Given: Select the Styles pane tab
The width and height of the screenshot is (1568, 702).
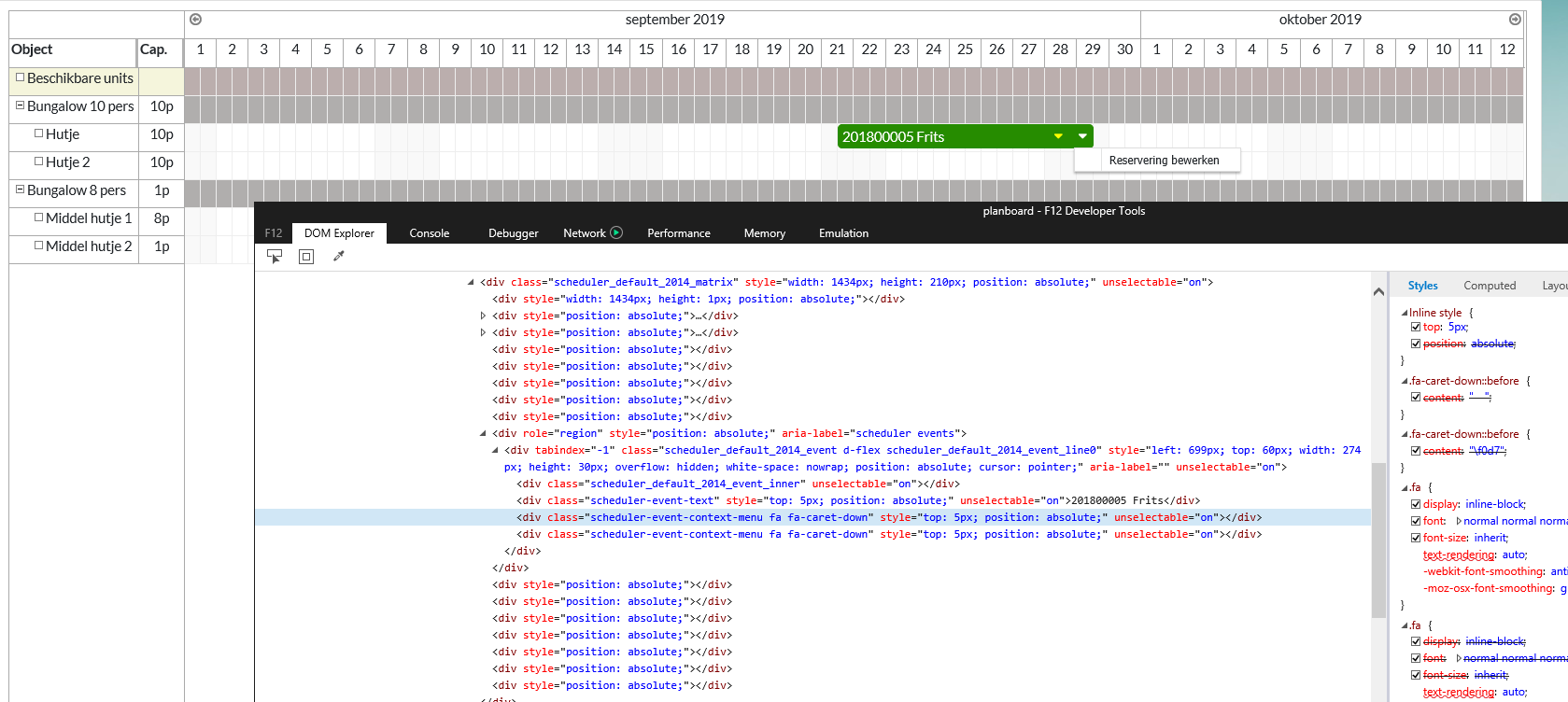Looking at the screenshot, I should 1423,286.
